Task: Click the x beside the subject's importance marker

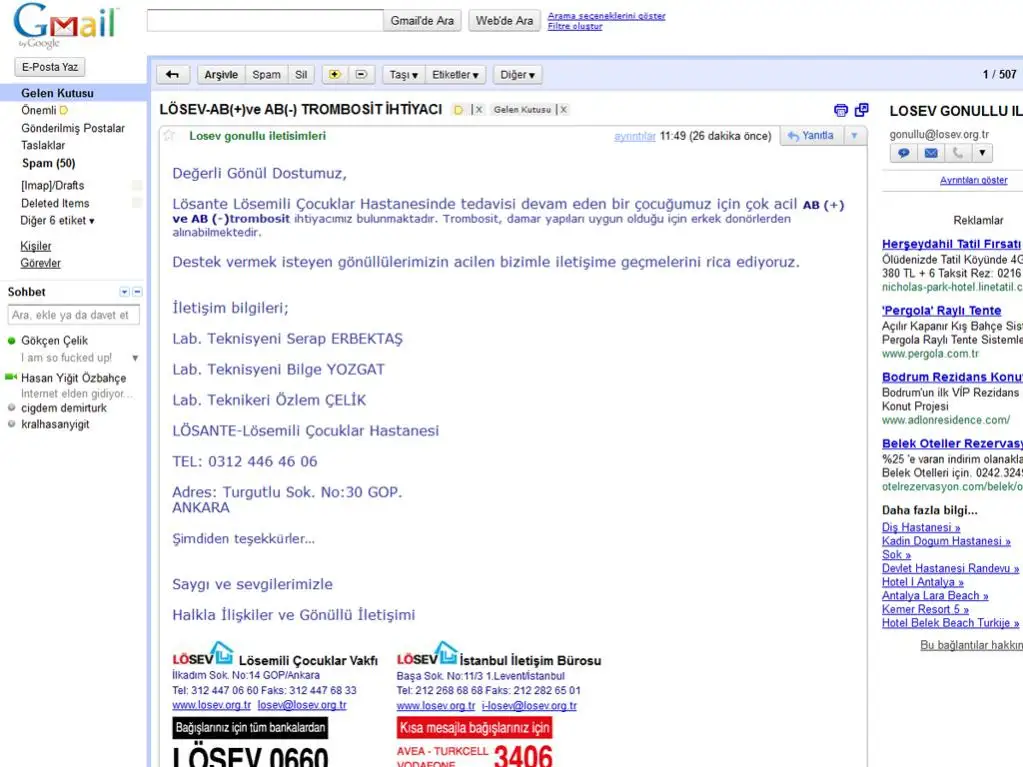Action: click(x=478, y=110)
